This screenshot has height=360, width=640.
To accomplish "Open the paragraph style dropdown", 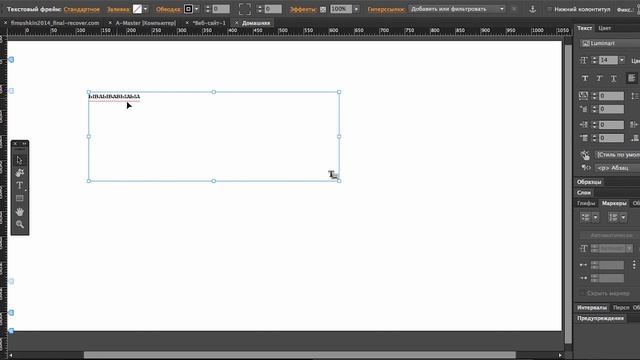I will pos(617,155).
